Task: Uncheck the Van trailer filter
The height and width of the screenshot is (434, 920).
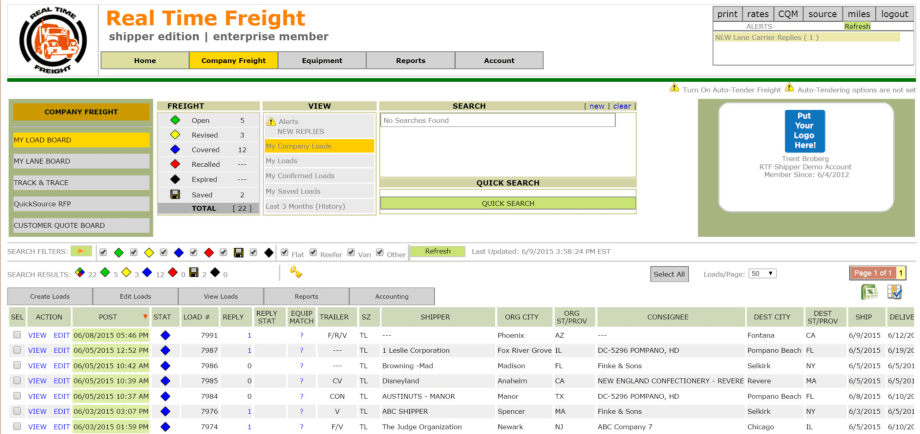Action: tap(351, 253)
